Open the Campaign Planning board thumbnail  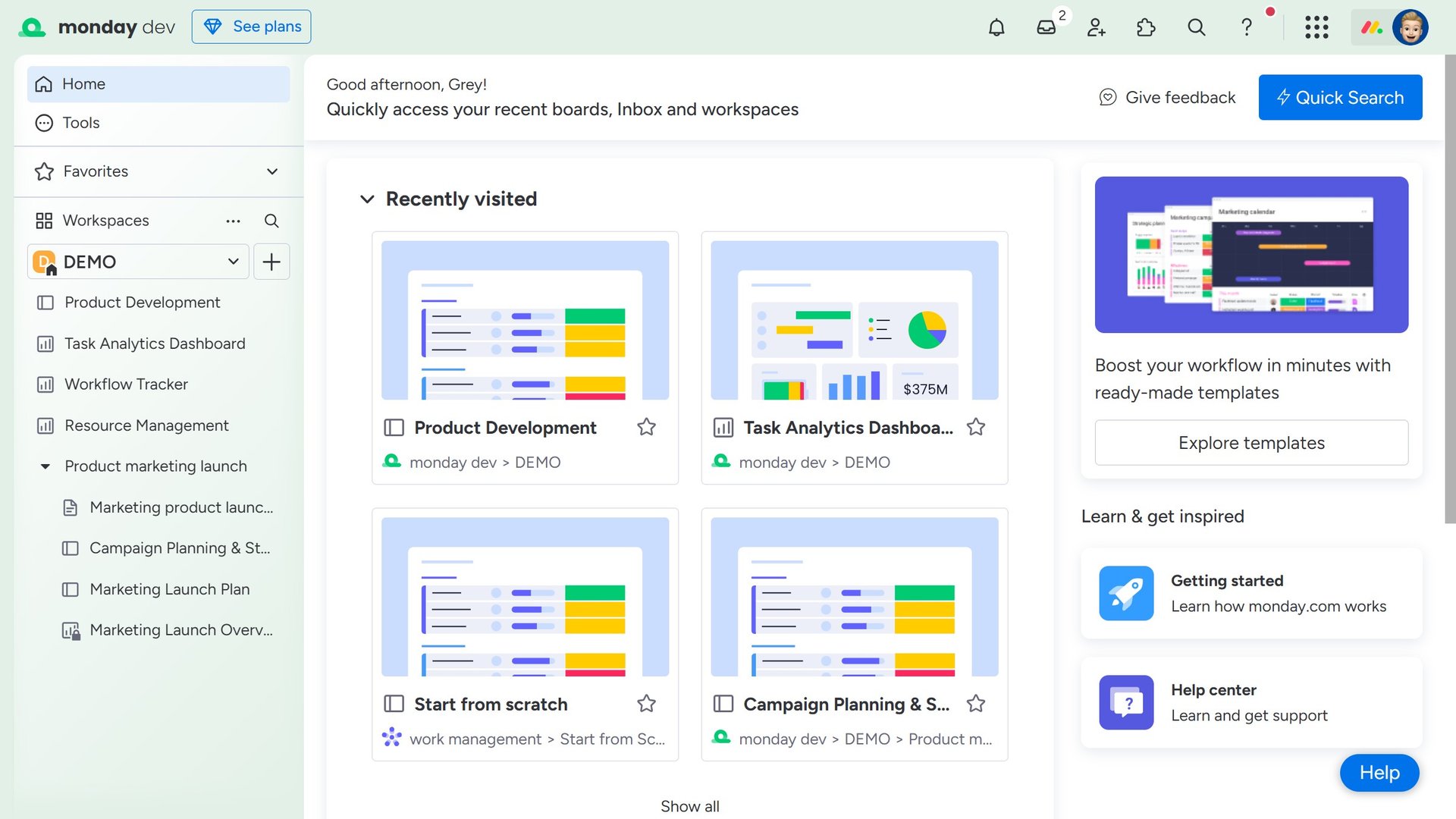pyautogui.click(x=855, y=597)
